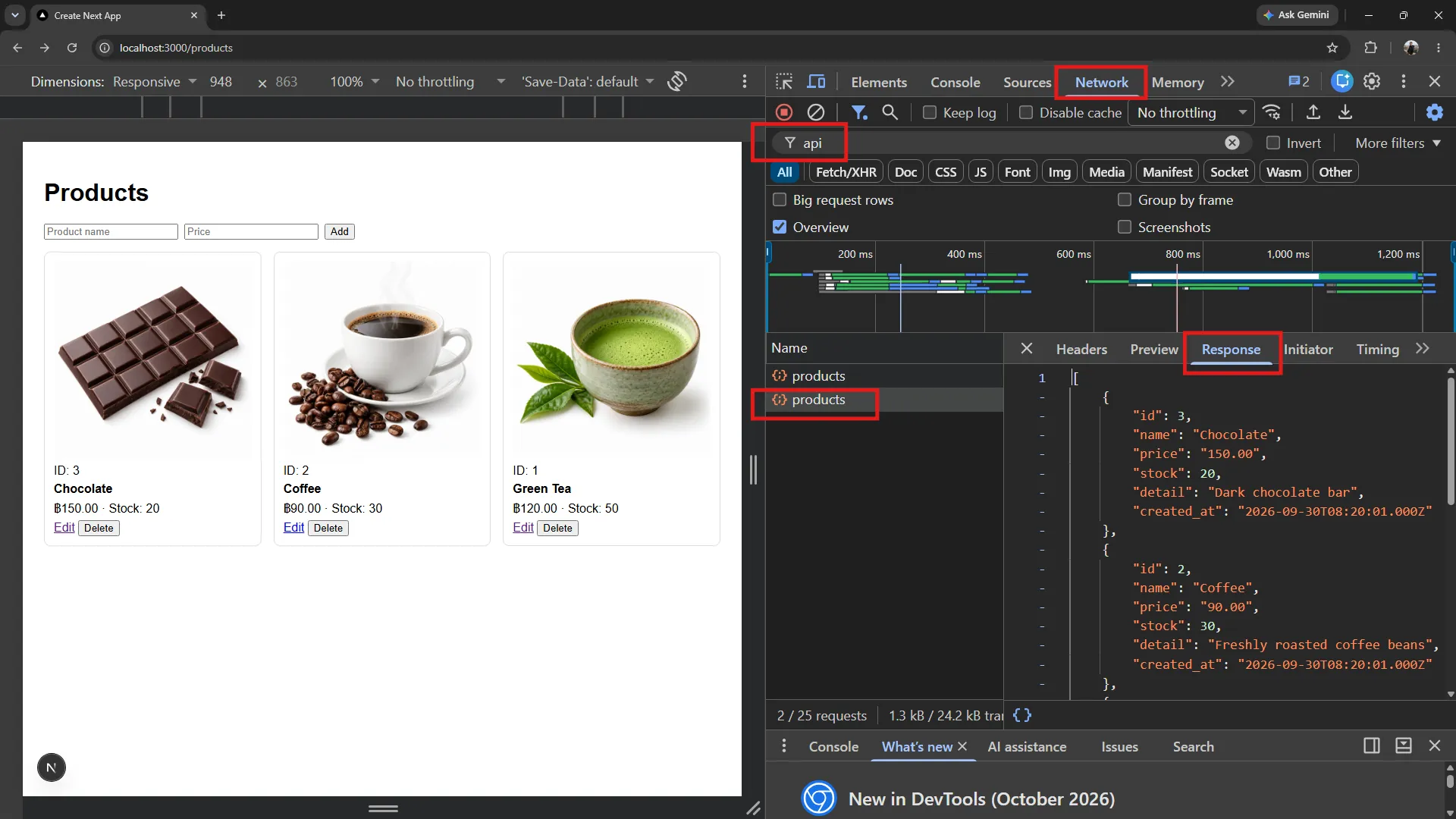Image resolution: width=1456 pixels, height=819 pixels.
Task: Switch to the Sources panel
Action: click(x=1028, y=82)
